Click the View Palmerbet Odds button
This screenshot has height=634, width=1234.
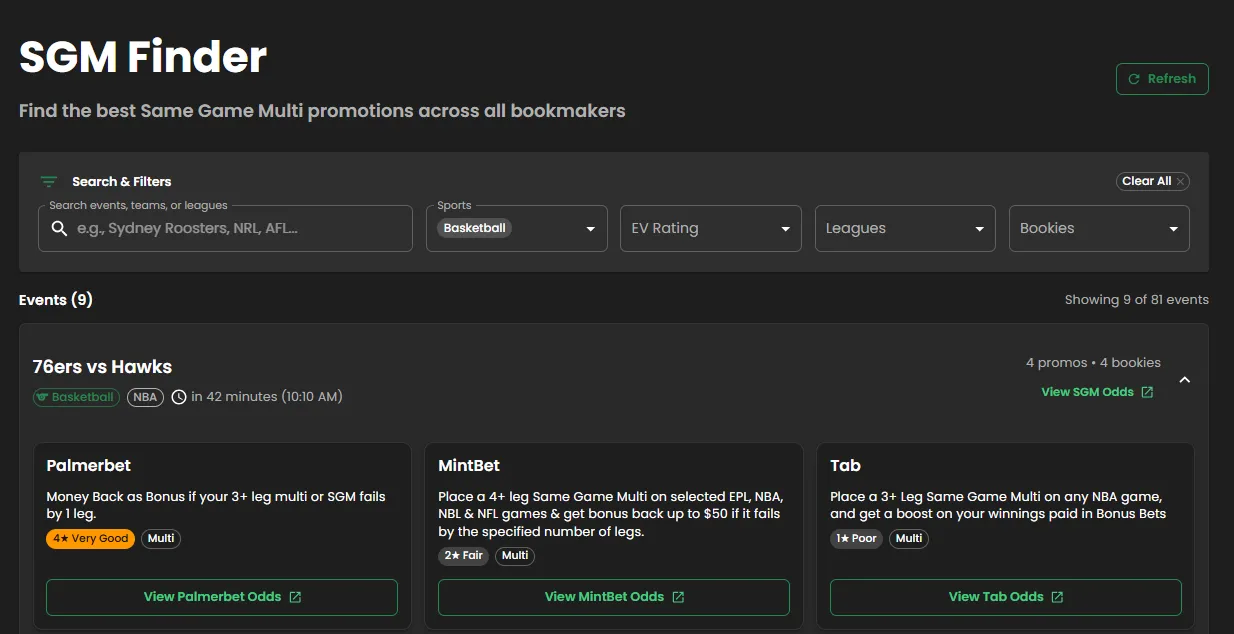click(x=221, y=596)
